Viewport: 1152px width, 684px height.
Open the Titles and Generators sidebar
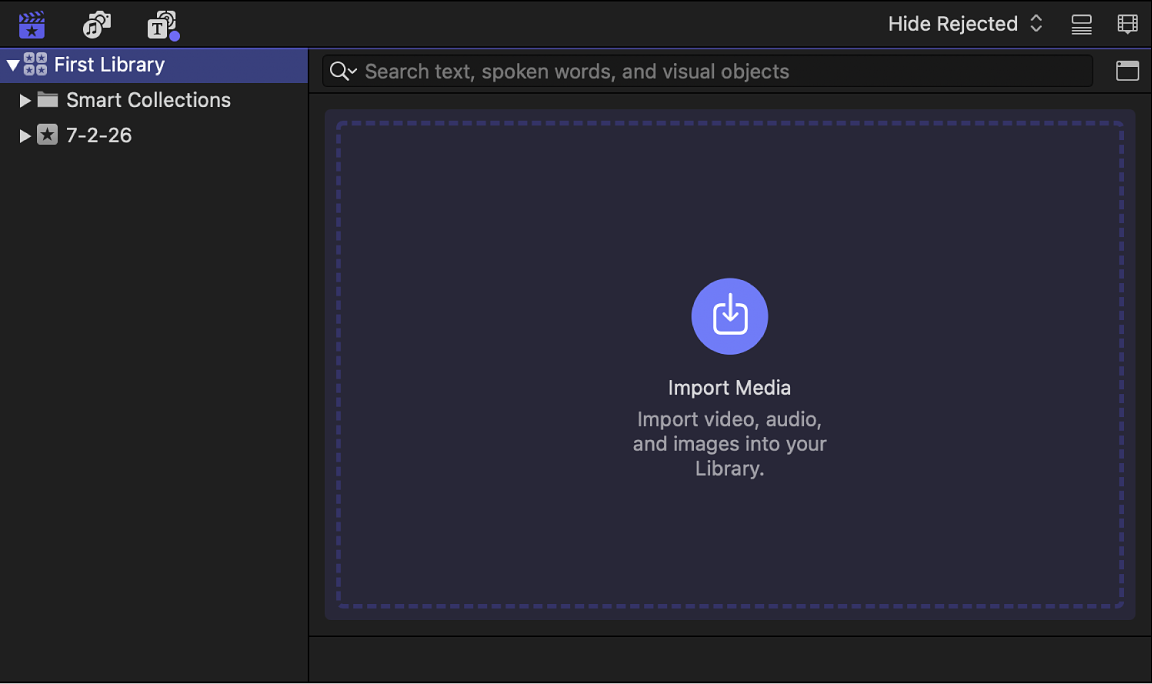click(162, 25)
